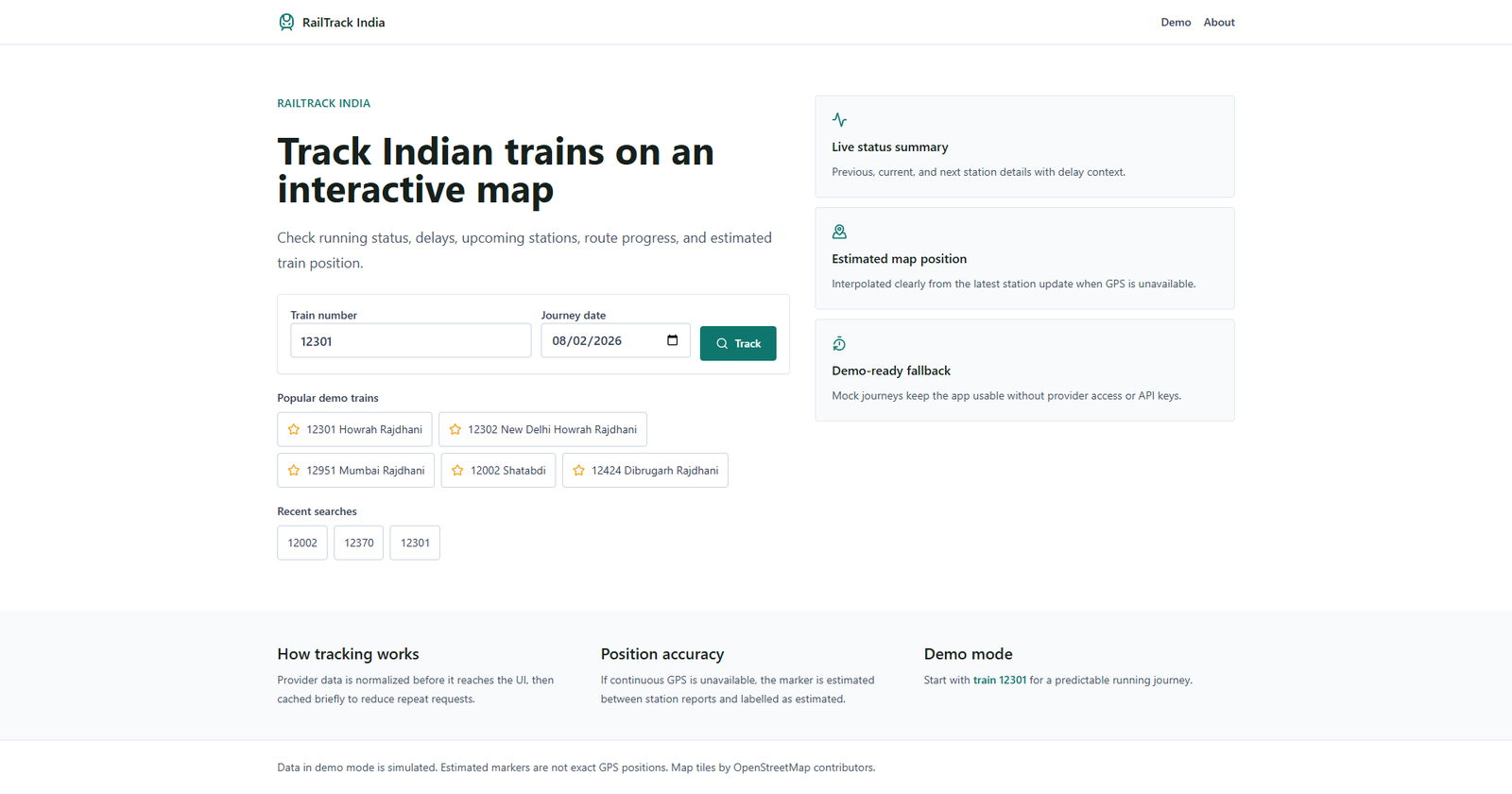The width and height of the screenshot is (1512, 794).
Task: Select the 12002 Shatabdi demo train
Action: click(498, 471)
